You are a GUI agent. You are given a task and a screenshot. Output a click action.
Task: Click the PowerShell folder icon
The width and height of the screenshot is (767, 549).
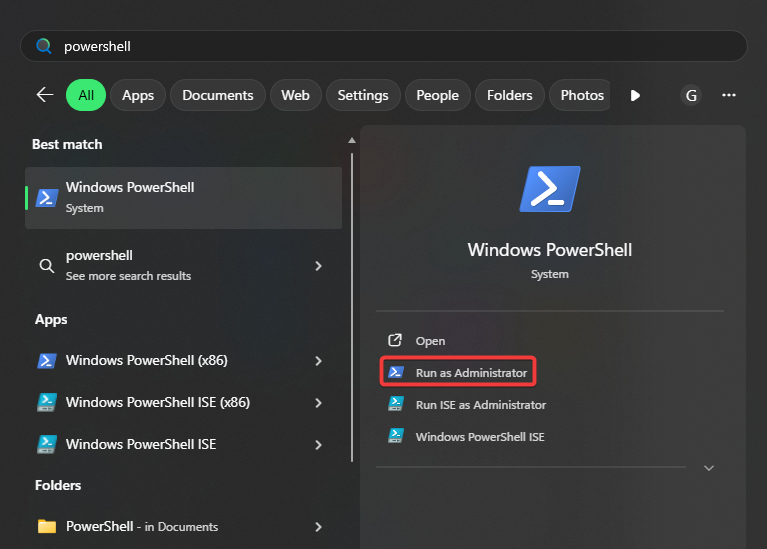(46, 526)
